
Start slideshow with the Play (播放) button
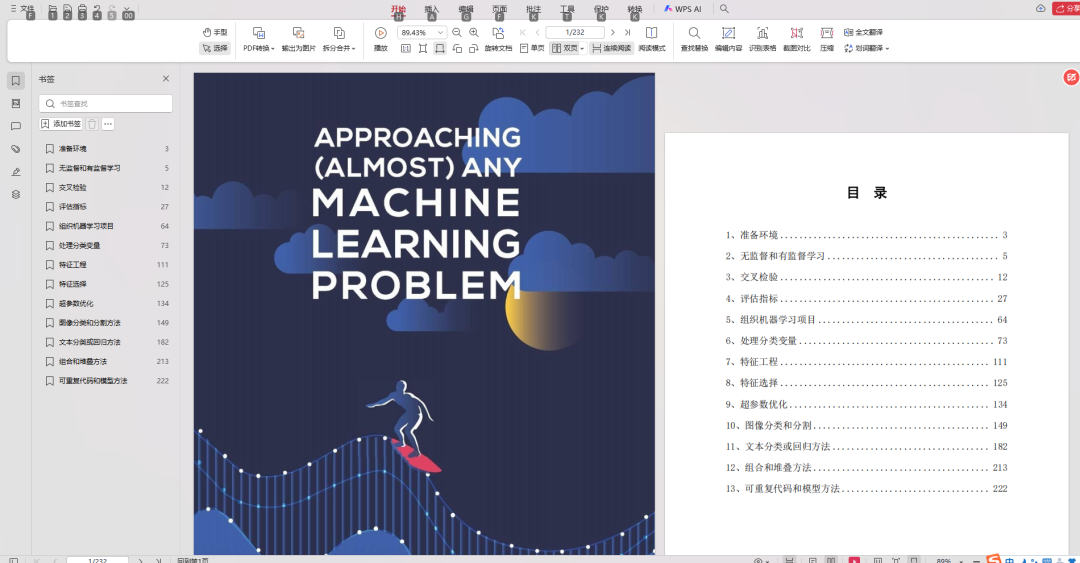(x=380, y=39)
